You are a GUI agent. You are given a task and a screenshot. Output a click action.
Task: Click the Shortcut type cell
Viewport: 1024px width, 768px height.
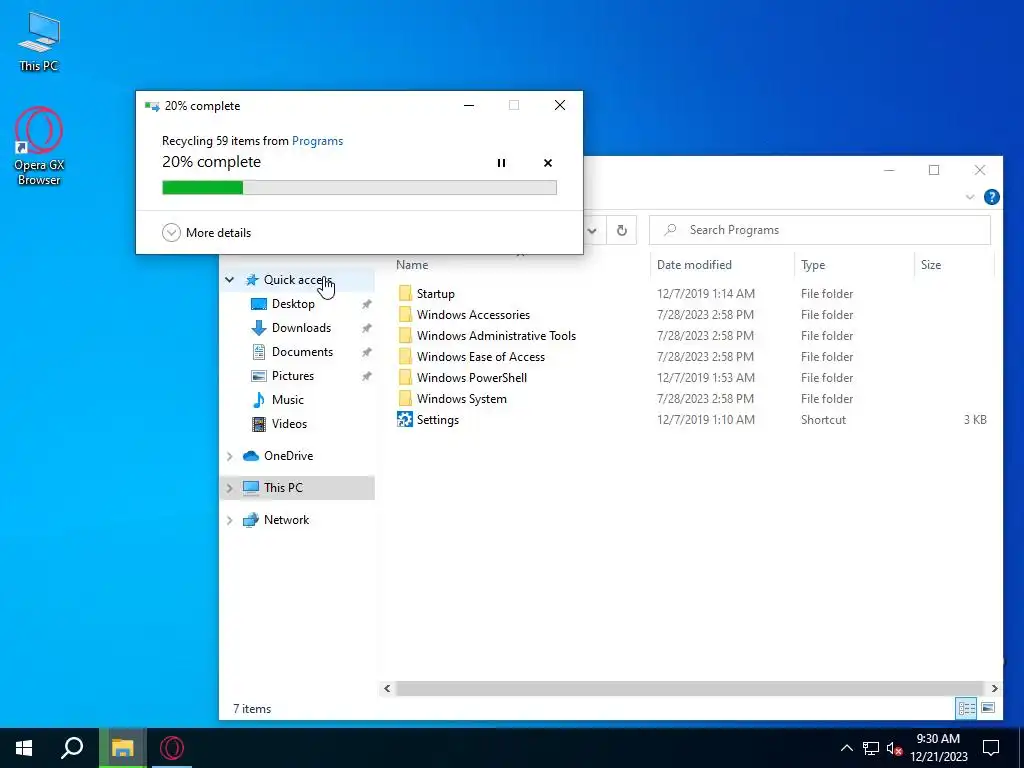click(x=823, y=420)
